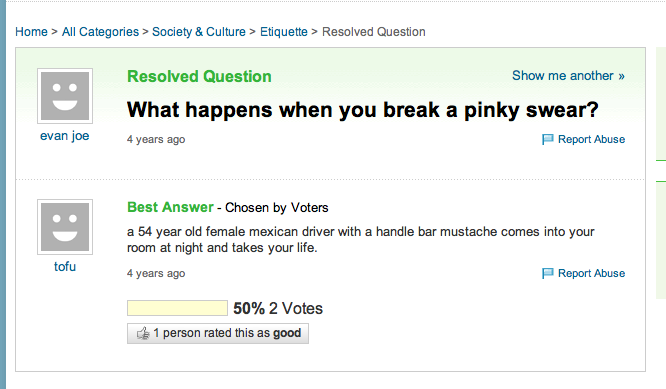Viewport: 666px width, 389px height.
Task: Click the 1 person rated good button
Action: (x=218, y=333)
